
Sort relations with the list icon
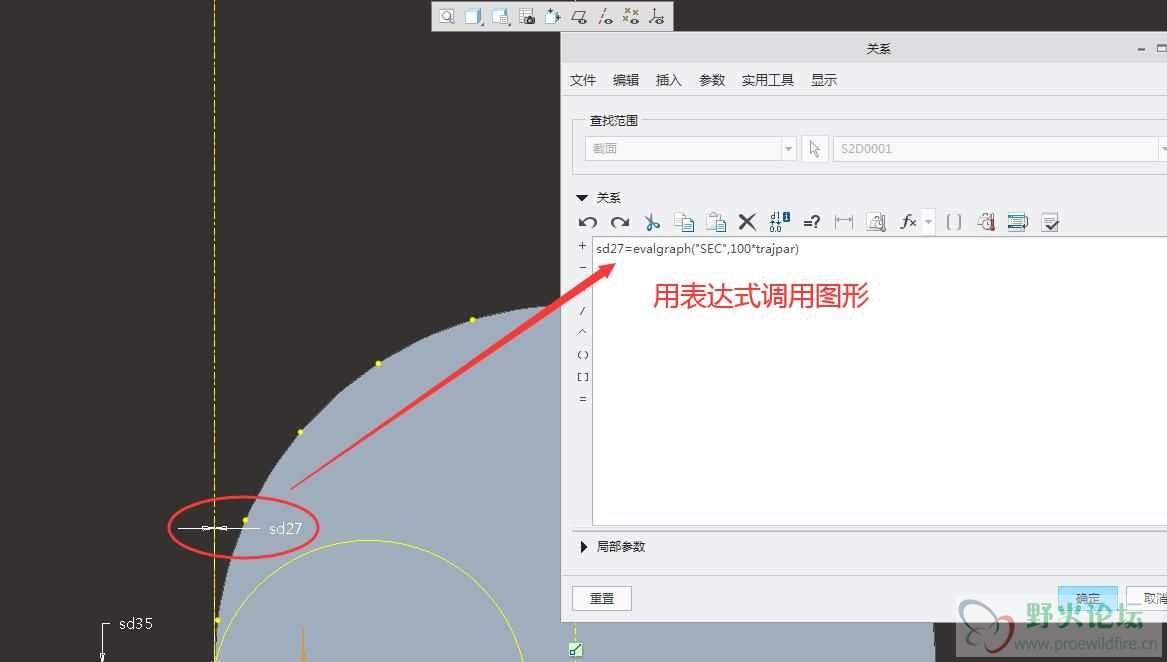[1017, 222]
